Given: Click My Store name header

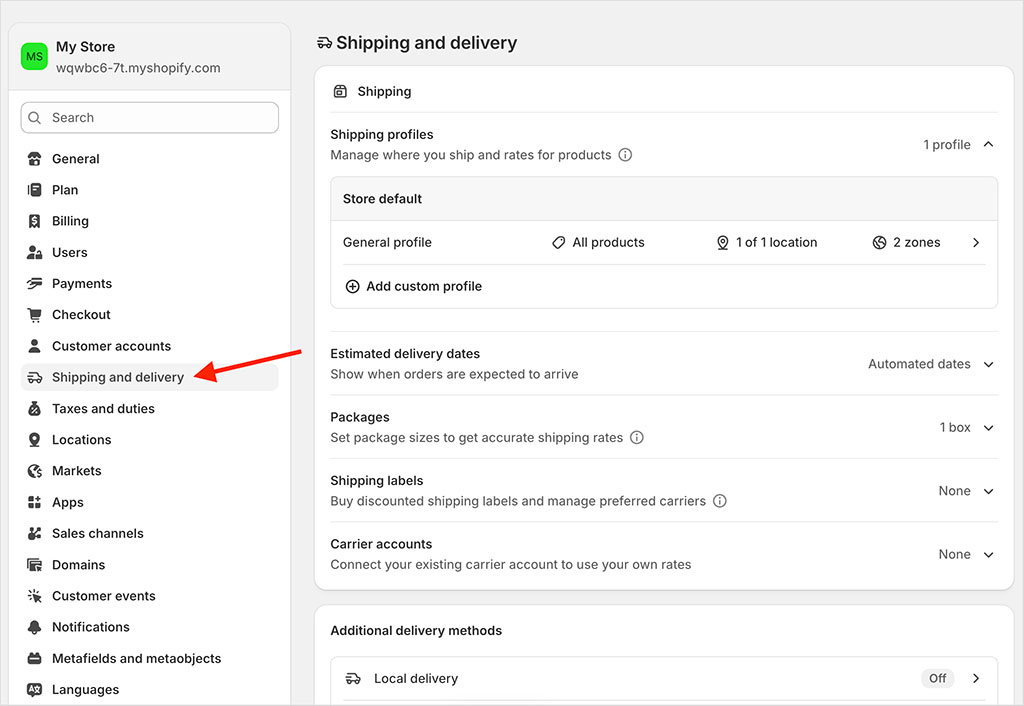Looking at the screenshot, I should (86, 47).
